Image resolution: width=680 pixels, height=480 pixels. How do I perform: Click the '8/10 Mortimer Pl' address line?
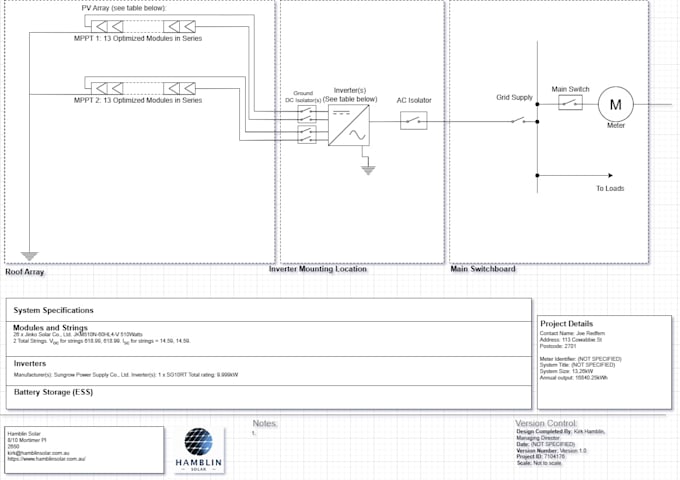click(26, 440)
